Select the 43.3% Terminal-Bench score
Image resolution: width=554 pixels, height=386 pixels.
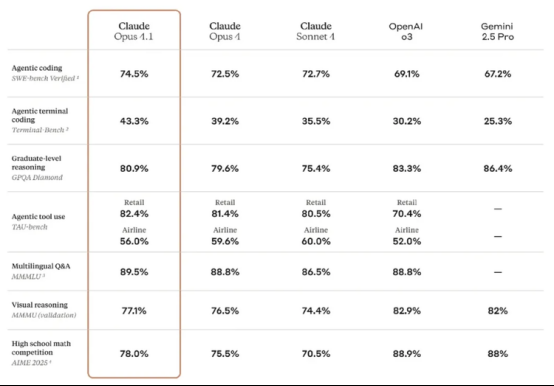[x=134, y=121]
